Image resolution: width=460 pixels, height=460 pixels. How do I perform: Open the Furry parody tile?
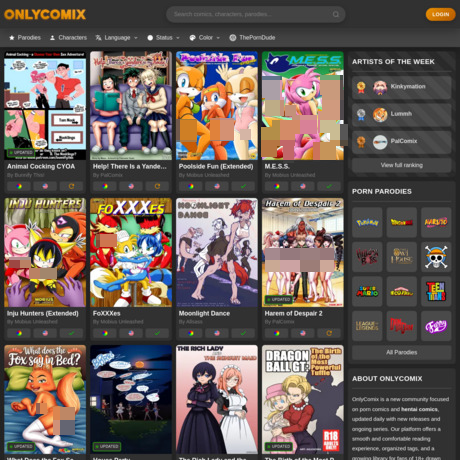click(436, 326)
